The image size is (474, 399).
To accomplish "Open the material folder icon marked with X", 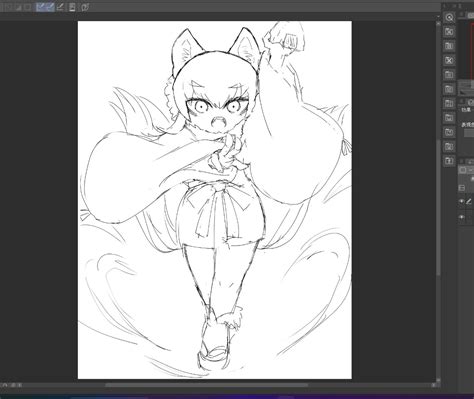I will point(449,60).
